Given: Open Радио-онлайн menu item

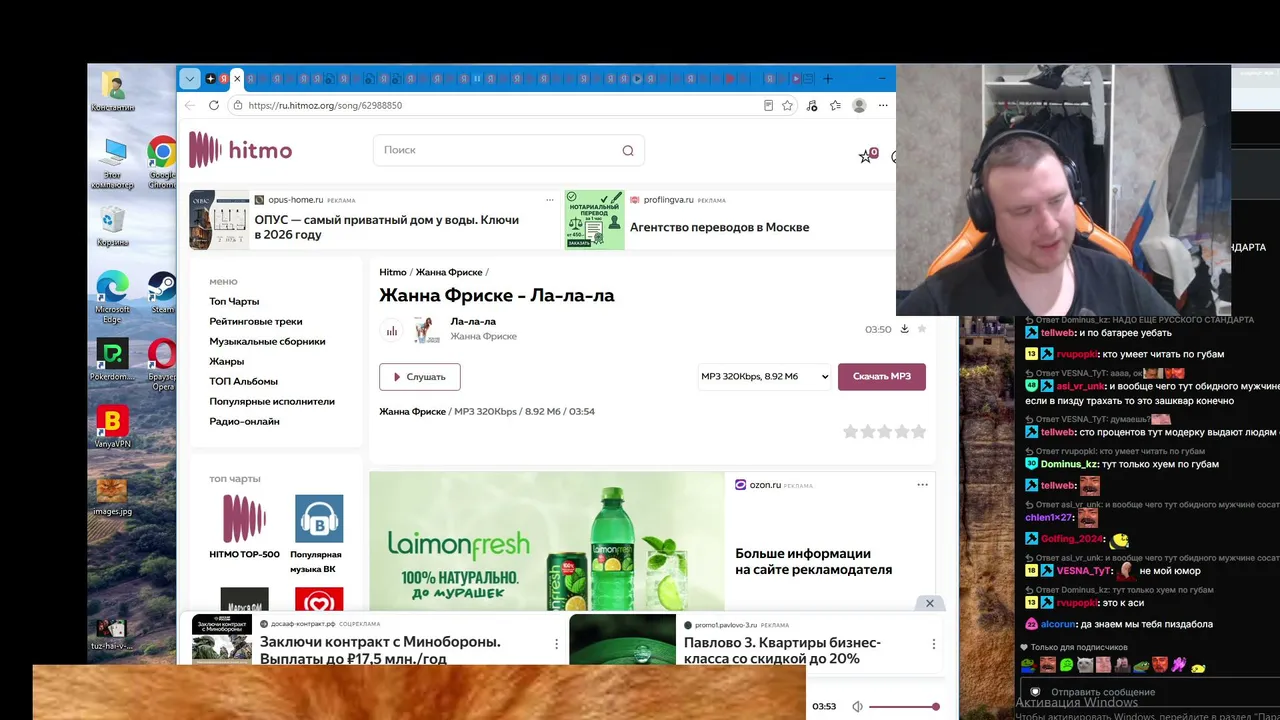Looking at the screenshot, I should [x=244, y=421].
